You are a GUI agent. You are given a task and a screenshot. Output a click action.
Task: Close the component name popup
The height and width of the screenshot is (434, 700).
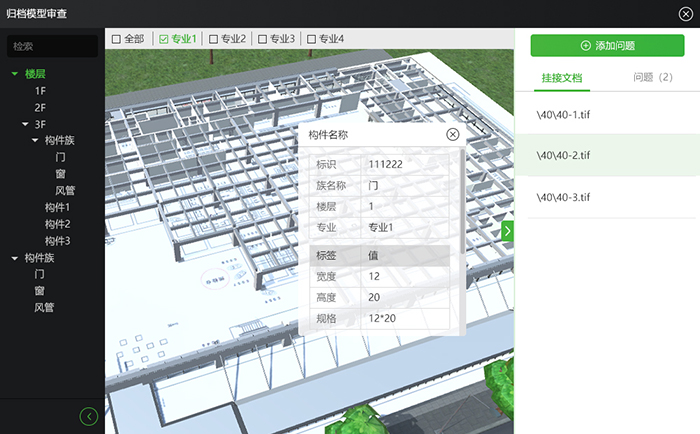[452, 134]
